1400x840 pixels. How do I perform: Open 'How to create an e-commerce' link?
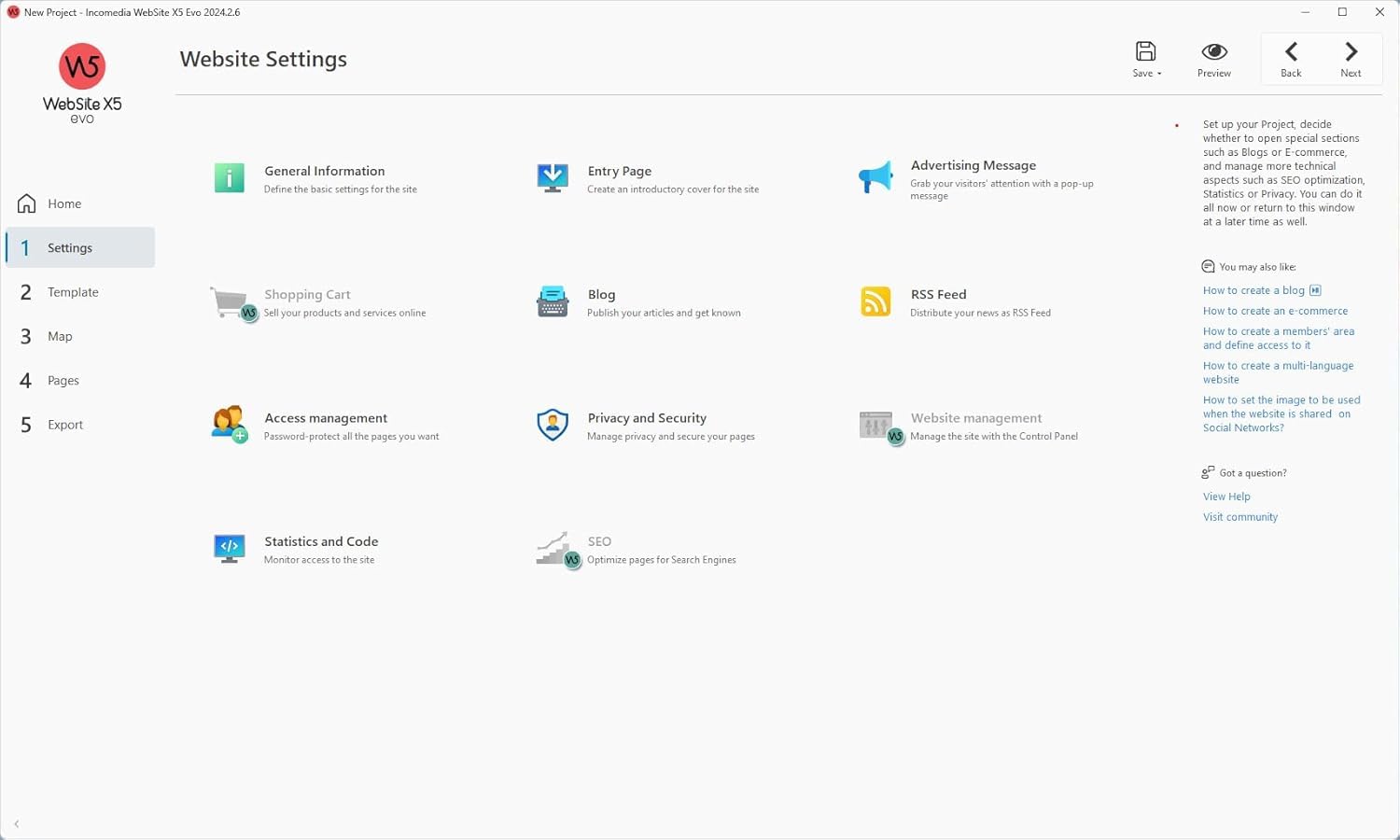coord(1275,311)
